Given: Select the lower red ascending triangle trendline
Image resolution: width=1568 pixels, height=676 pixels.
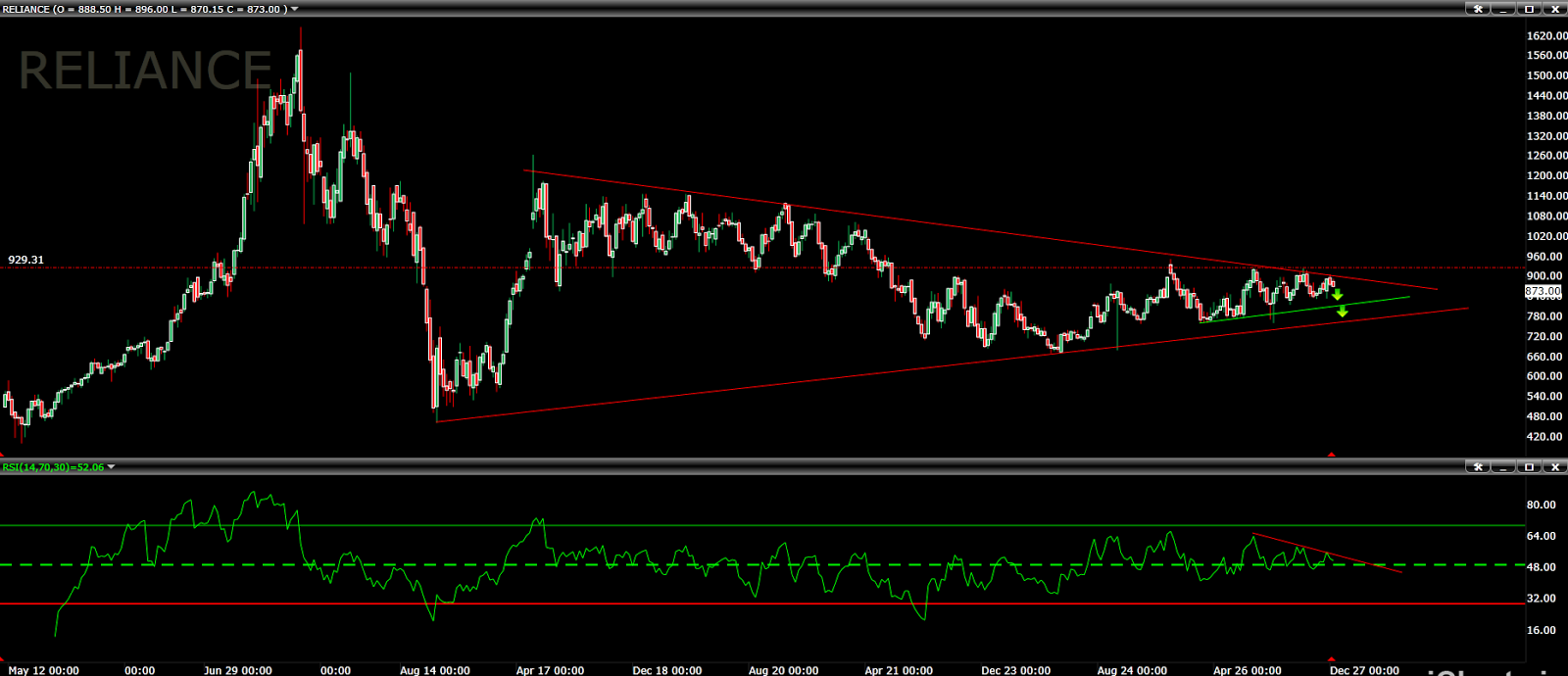Looking at the screenshot, I should click(951, 365).
